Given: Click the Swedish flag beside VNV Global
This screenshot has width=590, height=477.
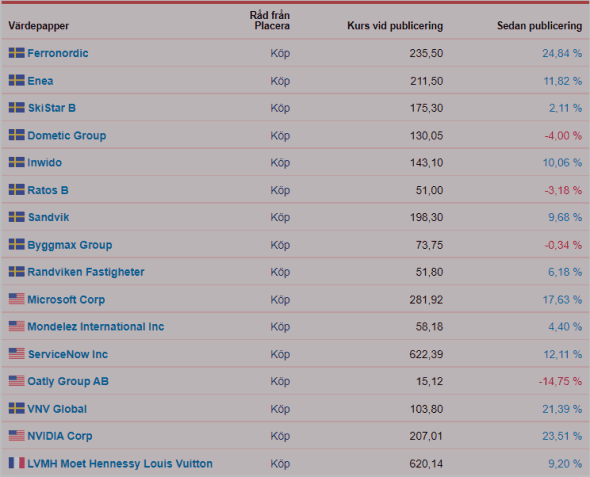Looking at the screenshot, I should tap(17, 408).
